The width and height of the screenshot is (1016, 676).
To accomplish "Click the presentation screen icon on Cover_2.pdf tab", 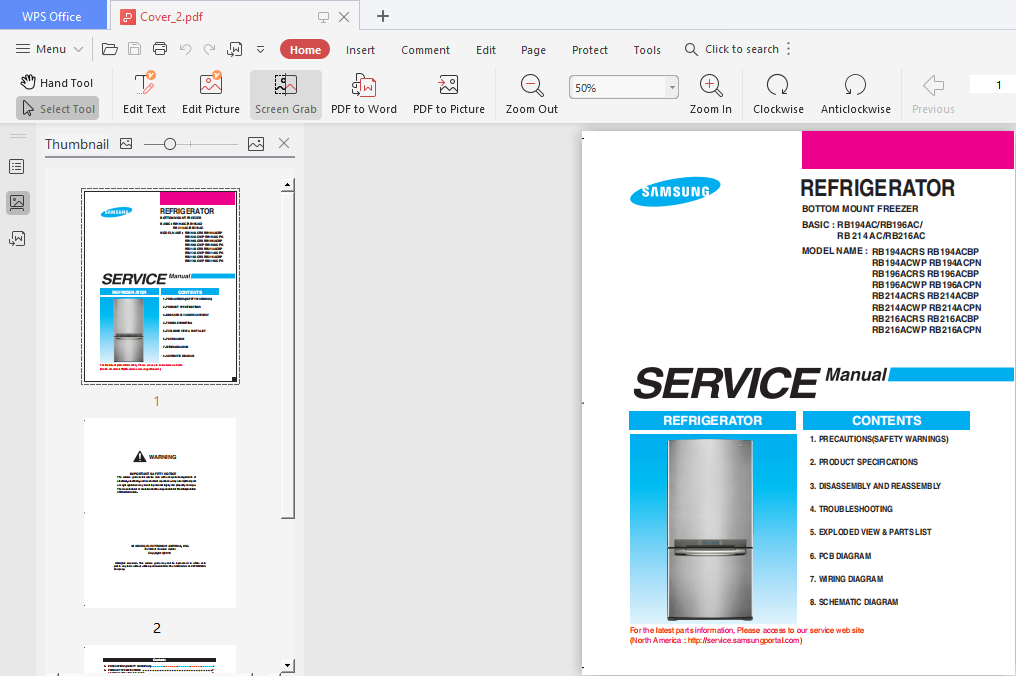I will point(323,17).
